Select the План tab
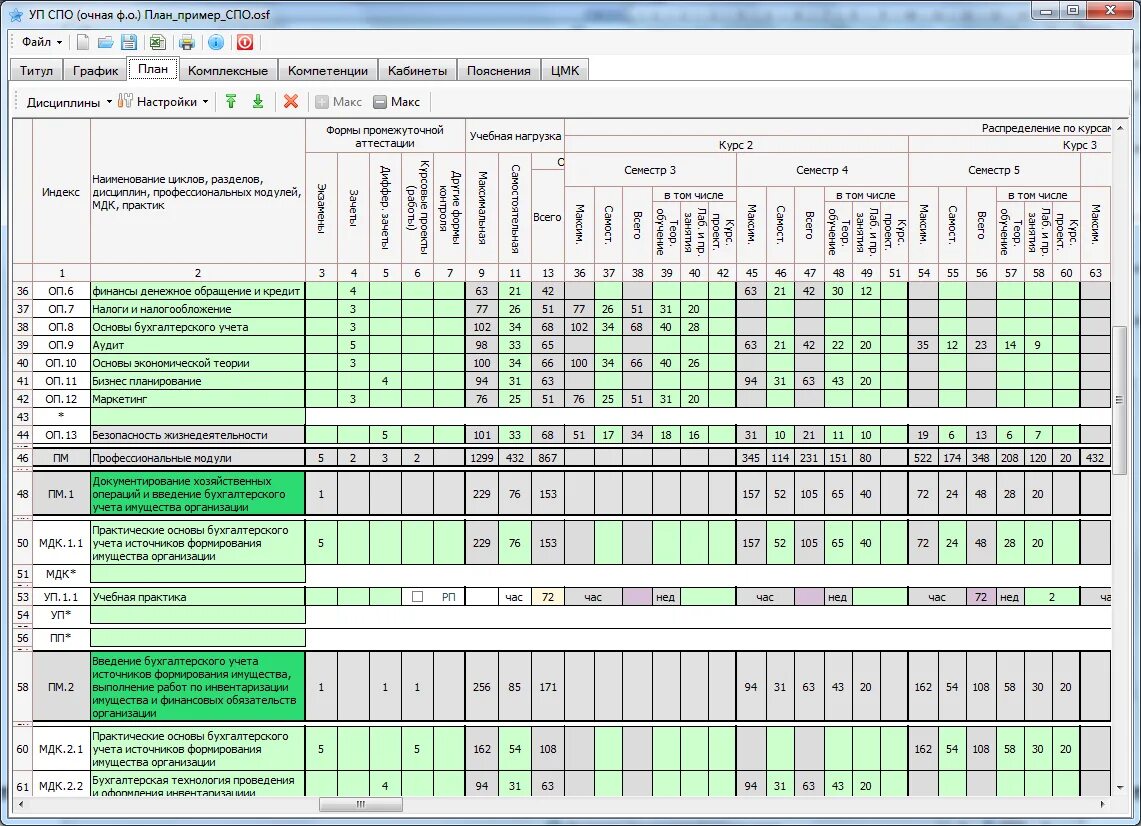Viewport: 1141px width, 826px height. click(x=153, y=69)
